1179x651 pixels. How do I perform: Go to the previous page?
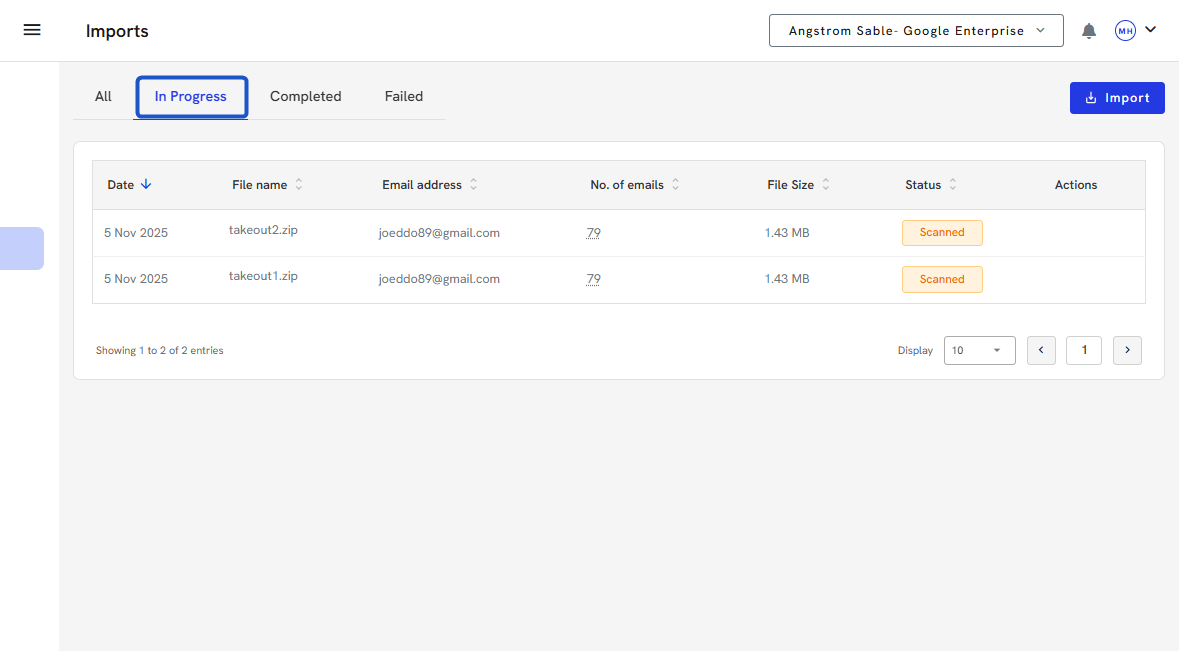[1041, 350]
